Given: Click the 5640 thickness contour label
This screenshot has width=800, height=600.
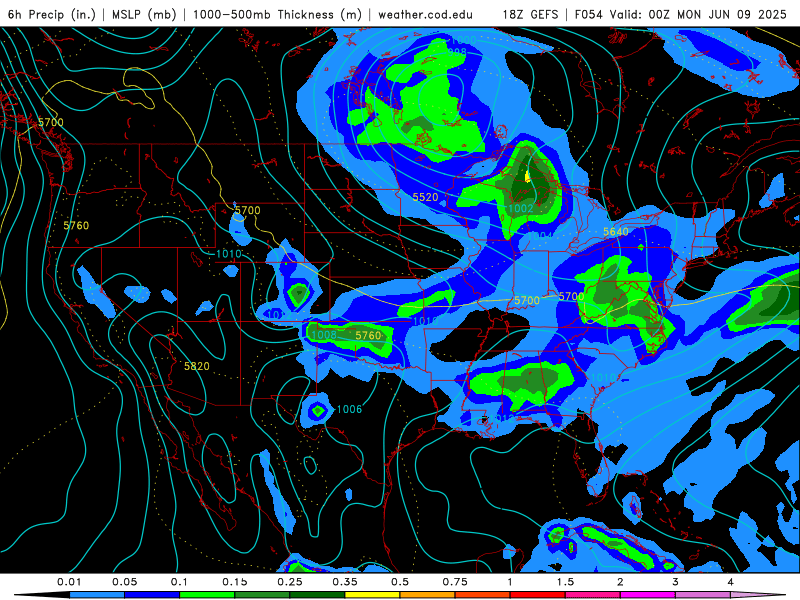Looking at the screenshot, I should pyautogui.click(x=616, y=232).
